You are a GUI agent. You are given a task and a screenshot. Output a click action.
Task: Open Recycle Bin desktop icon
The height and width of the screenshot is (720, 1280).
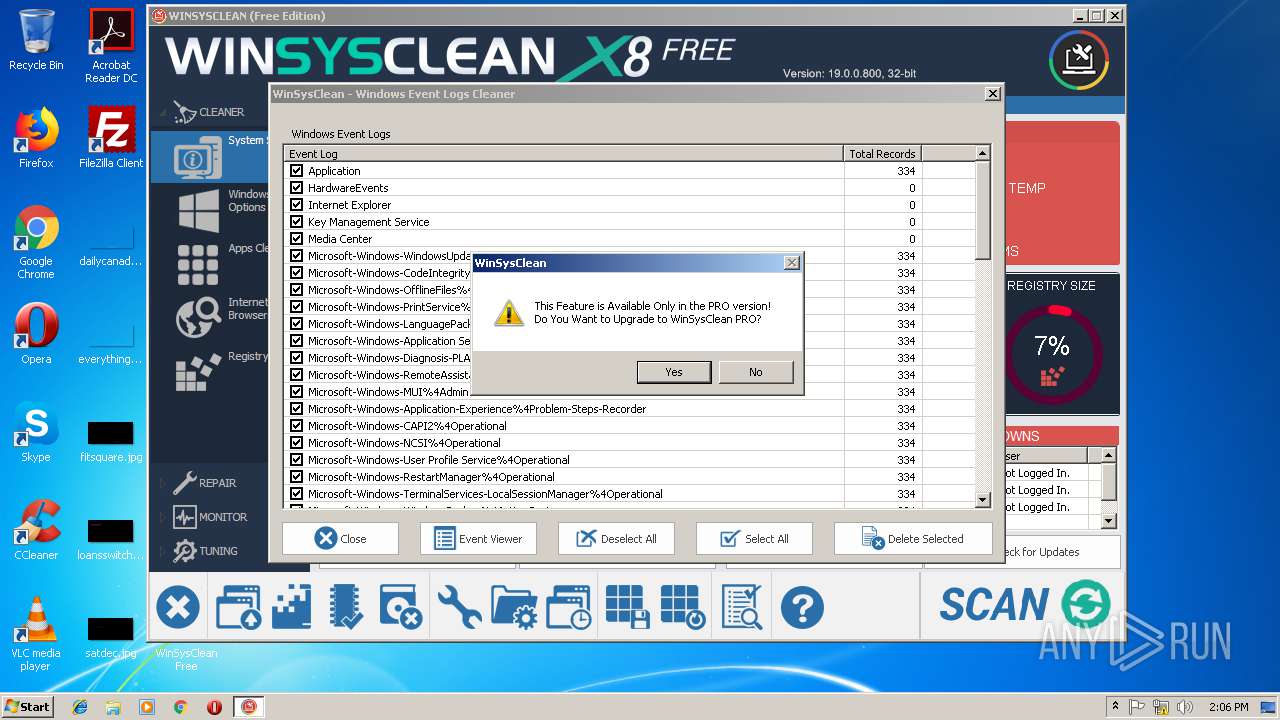[x=36, y=41]
